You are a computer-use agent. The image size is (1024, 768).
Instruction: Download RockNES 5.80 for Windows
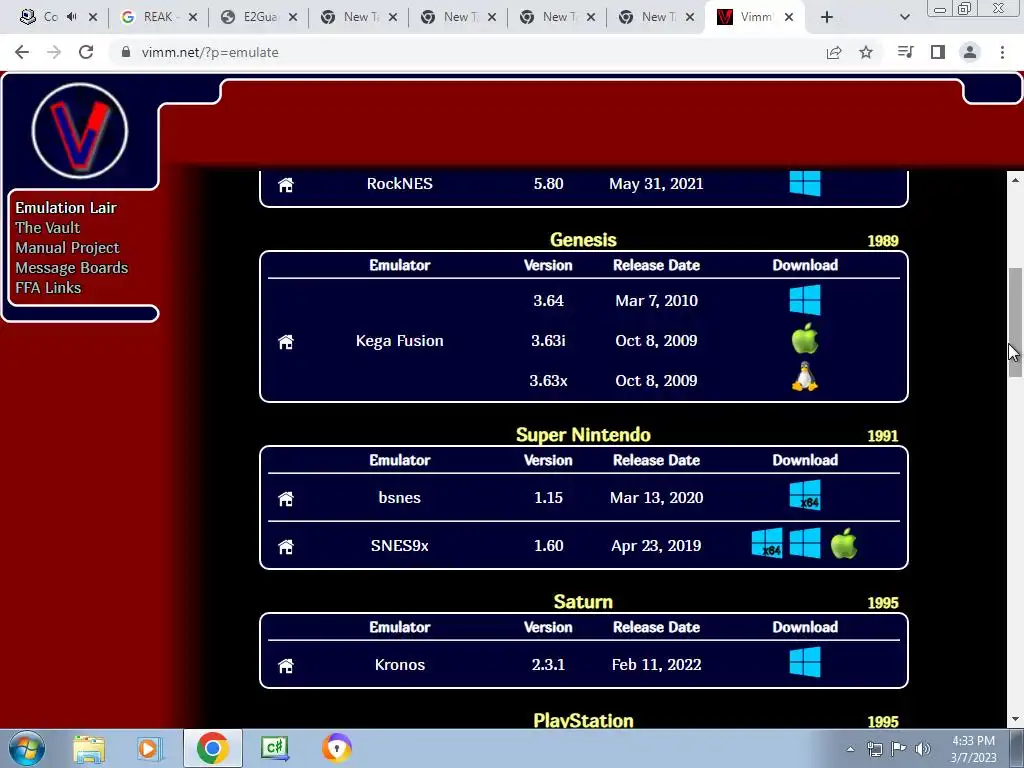click(x=805, y=184)
